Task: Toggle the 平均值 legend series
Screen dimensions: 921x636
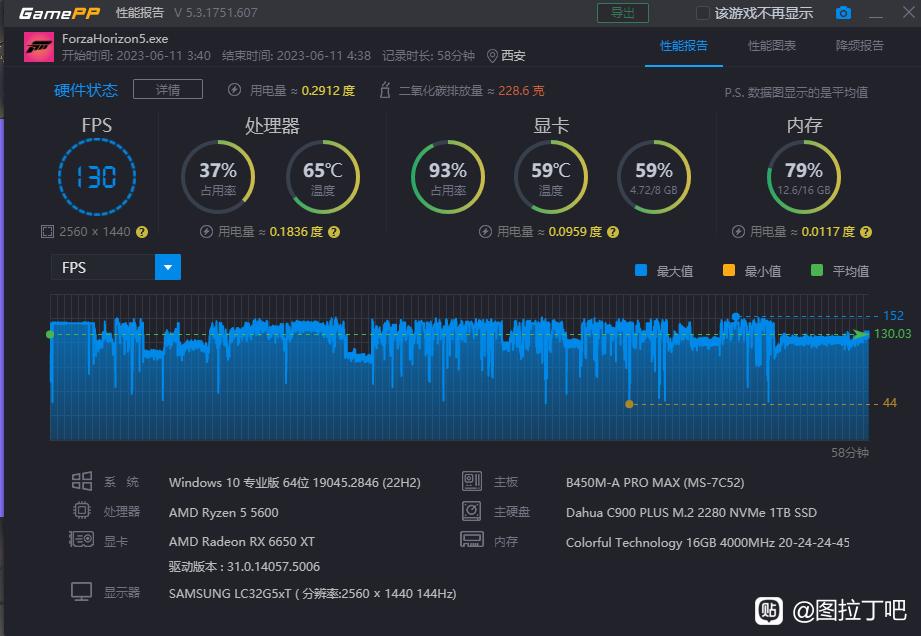Action: point(816,271)
